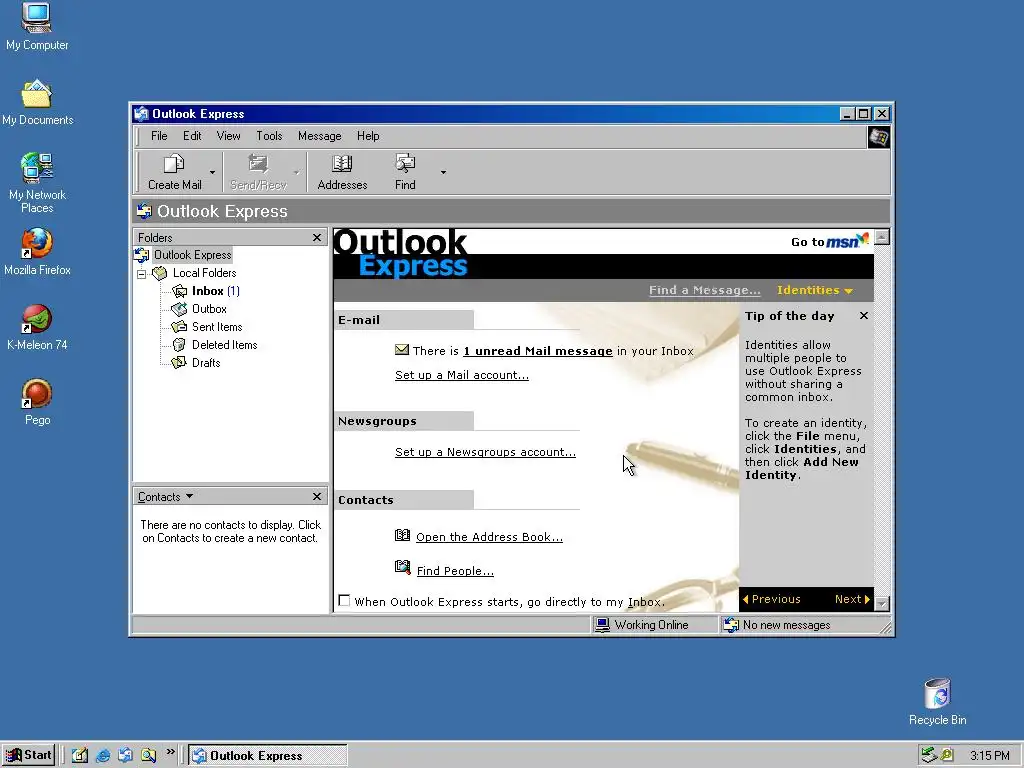Viewport: 1024px width, 768px height.
Task: Click Go to msn link
Action: tap(830, 241)
